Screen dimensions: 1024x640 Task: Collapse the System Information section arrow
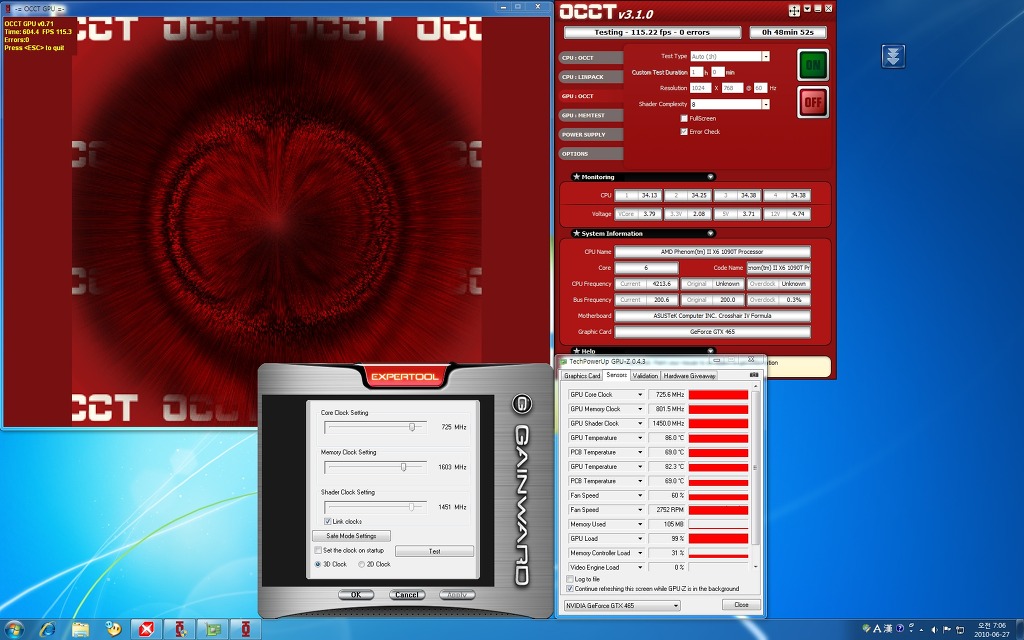click(711, 233)
